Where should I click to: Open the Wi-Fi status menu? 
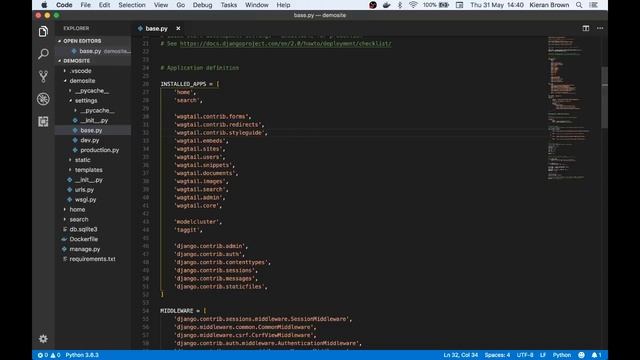coord(413,5)
